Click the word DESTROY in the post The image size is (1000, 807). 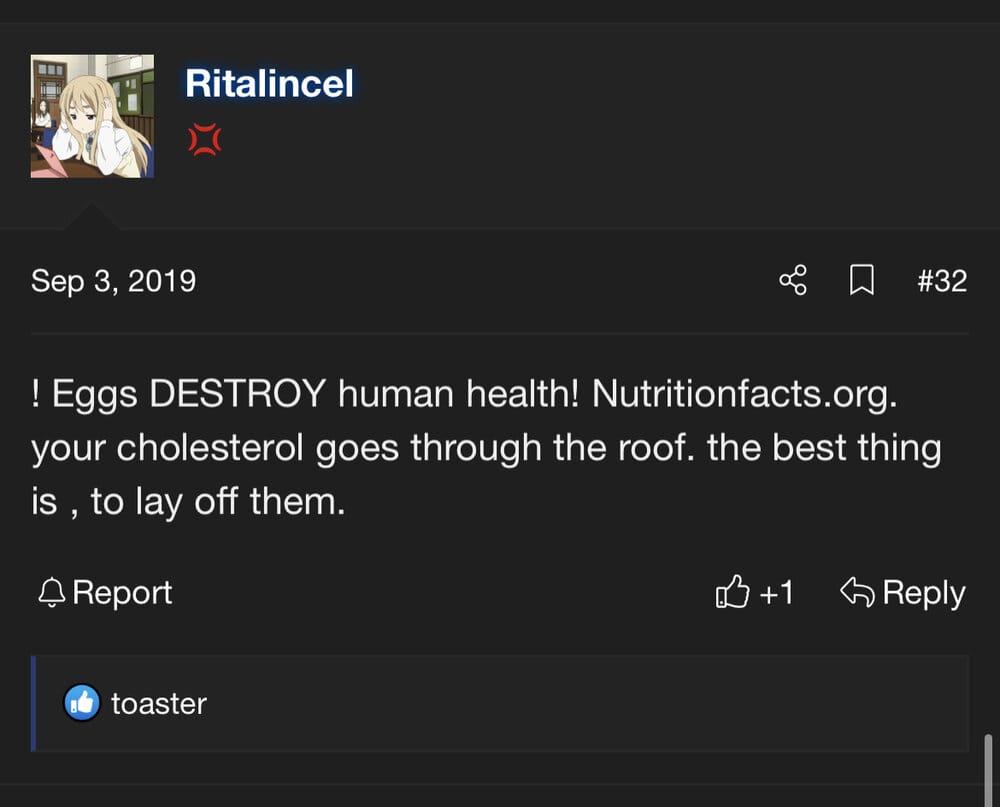point(238,393)
